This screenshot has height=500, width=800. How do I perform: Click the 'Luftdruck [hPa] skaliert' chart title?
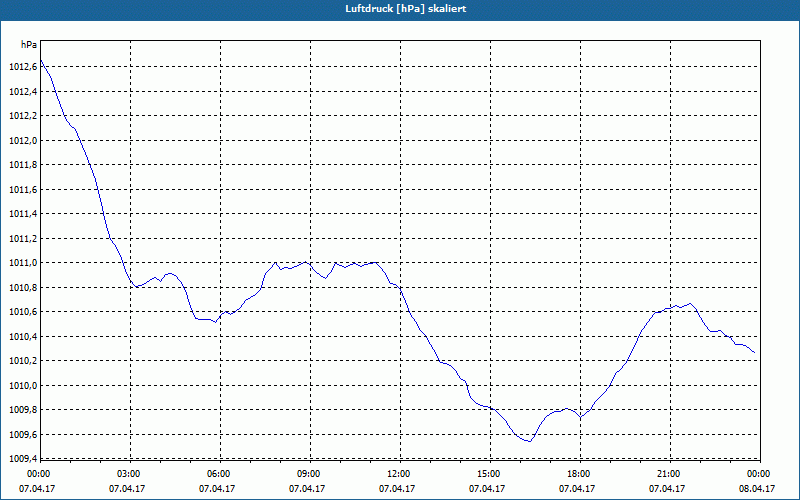(406, 9)
